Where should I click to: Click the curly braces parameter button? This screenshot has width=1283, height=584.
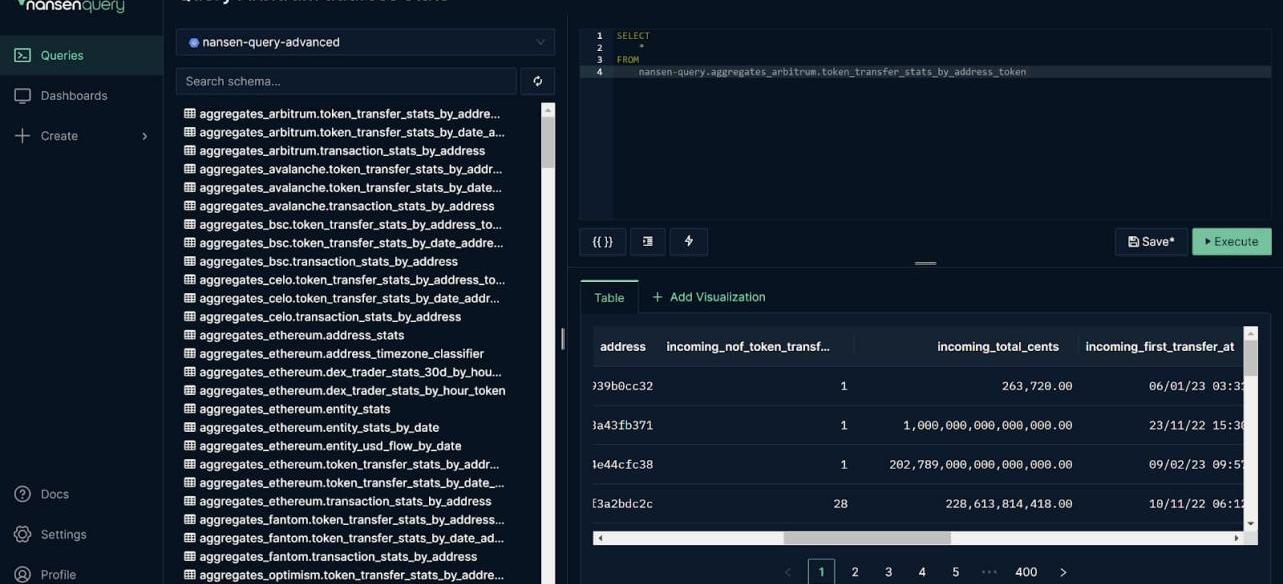(602, 241)
